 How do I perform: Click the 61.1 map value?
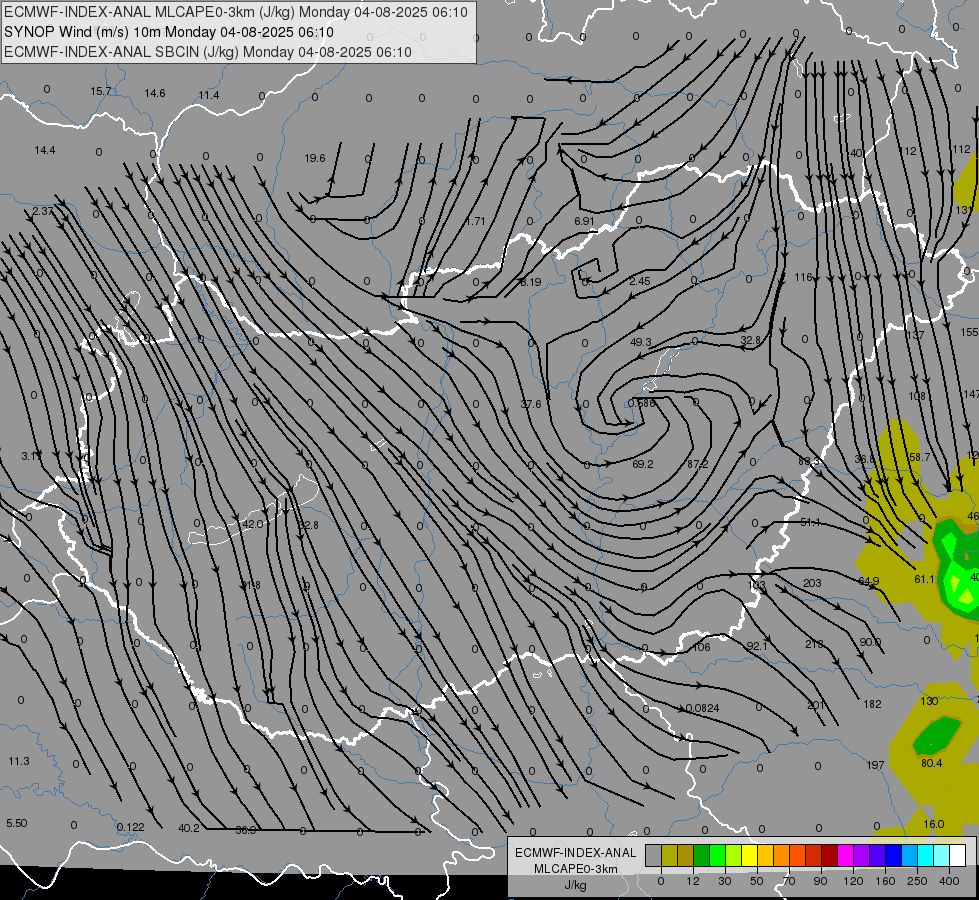click(x=924, y=579)
